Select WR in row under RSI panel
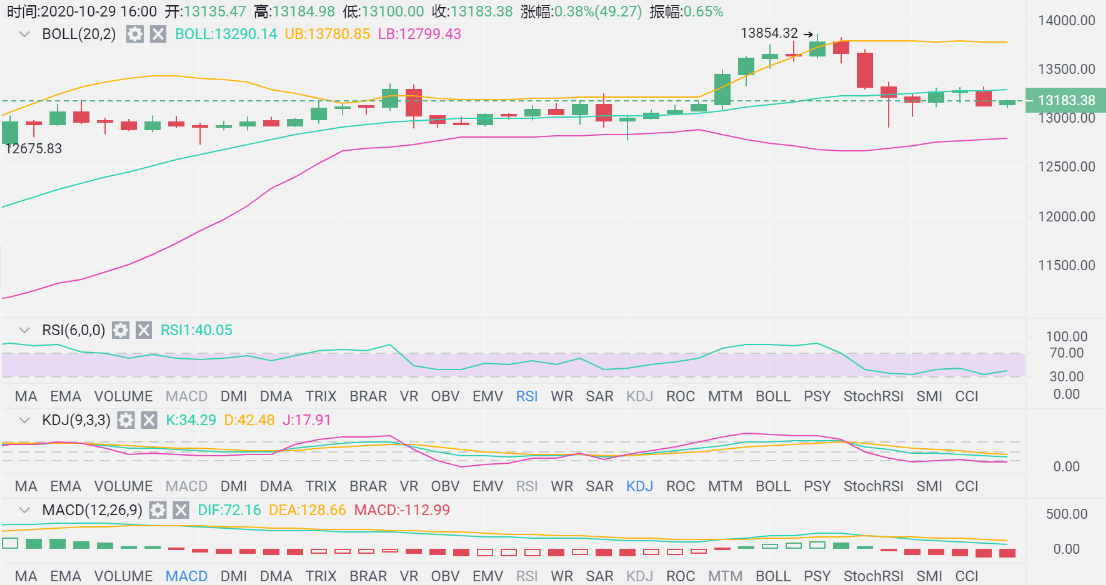 coord(562,397)
